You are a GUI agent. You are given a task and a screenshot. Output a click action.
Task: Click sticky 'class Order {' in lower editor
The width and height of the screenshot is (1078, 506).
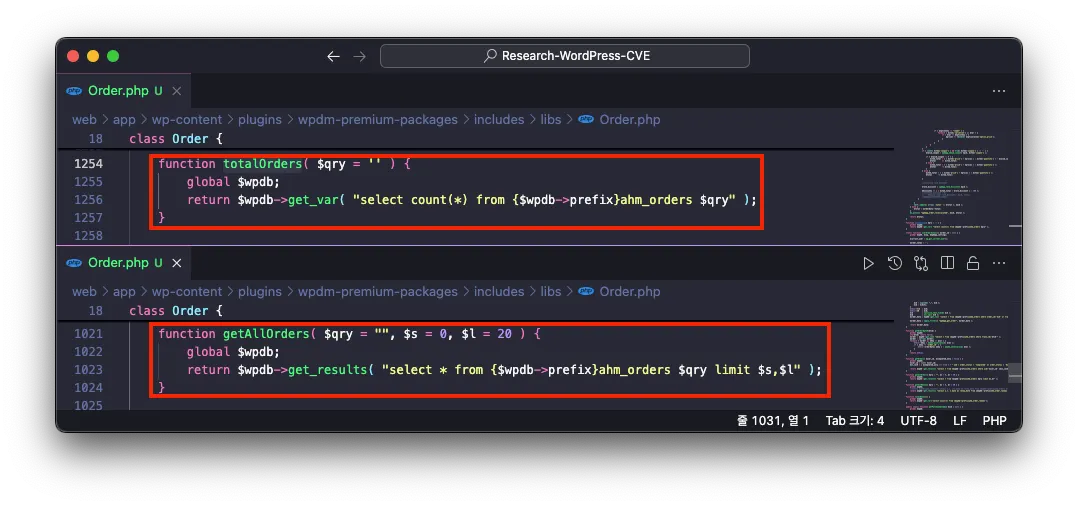pos(176,311)
